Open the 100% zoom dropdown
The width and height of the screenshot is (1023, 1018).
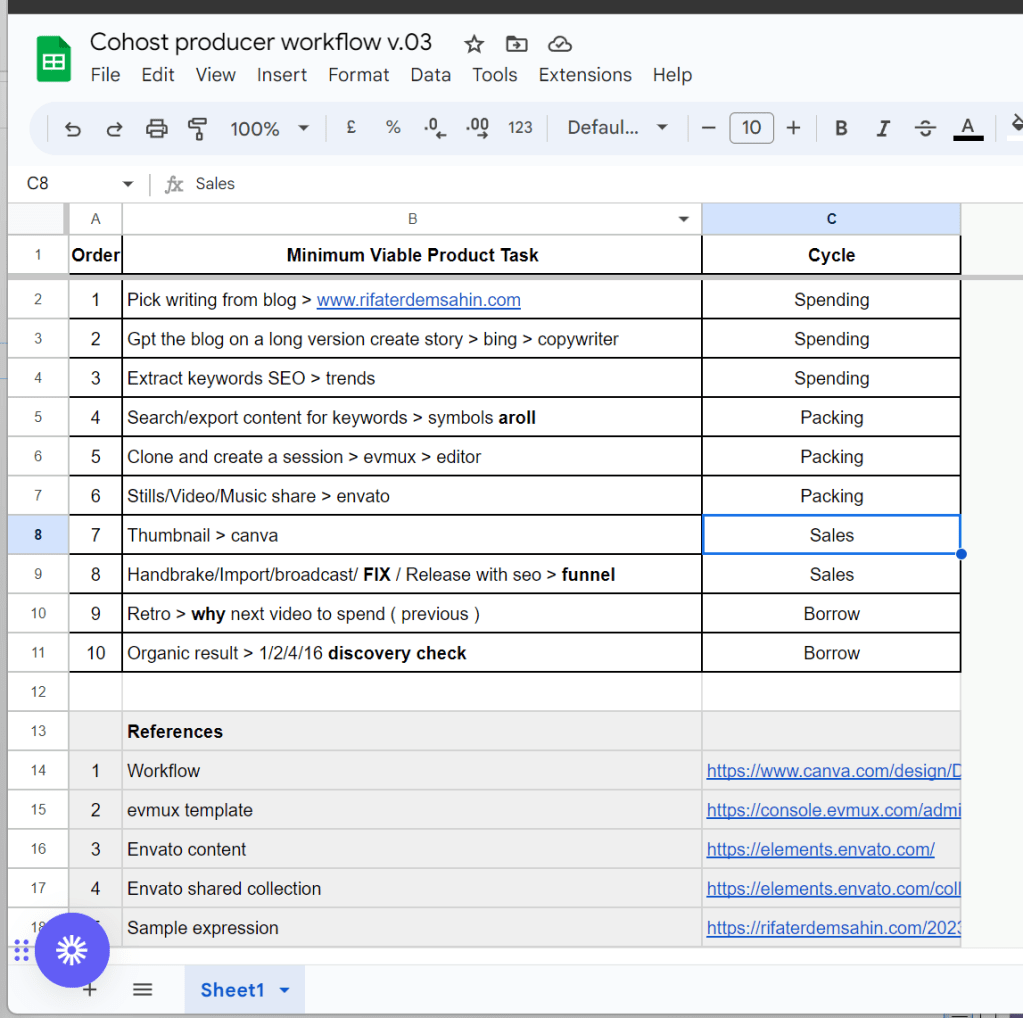click(269, 129)
